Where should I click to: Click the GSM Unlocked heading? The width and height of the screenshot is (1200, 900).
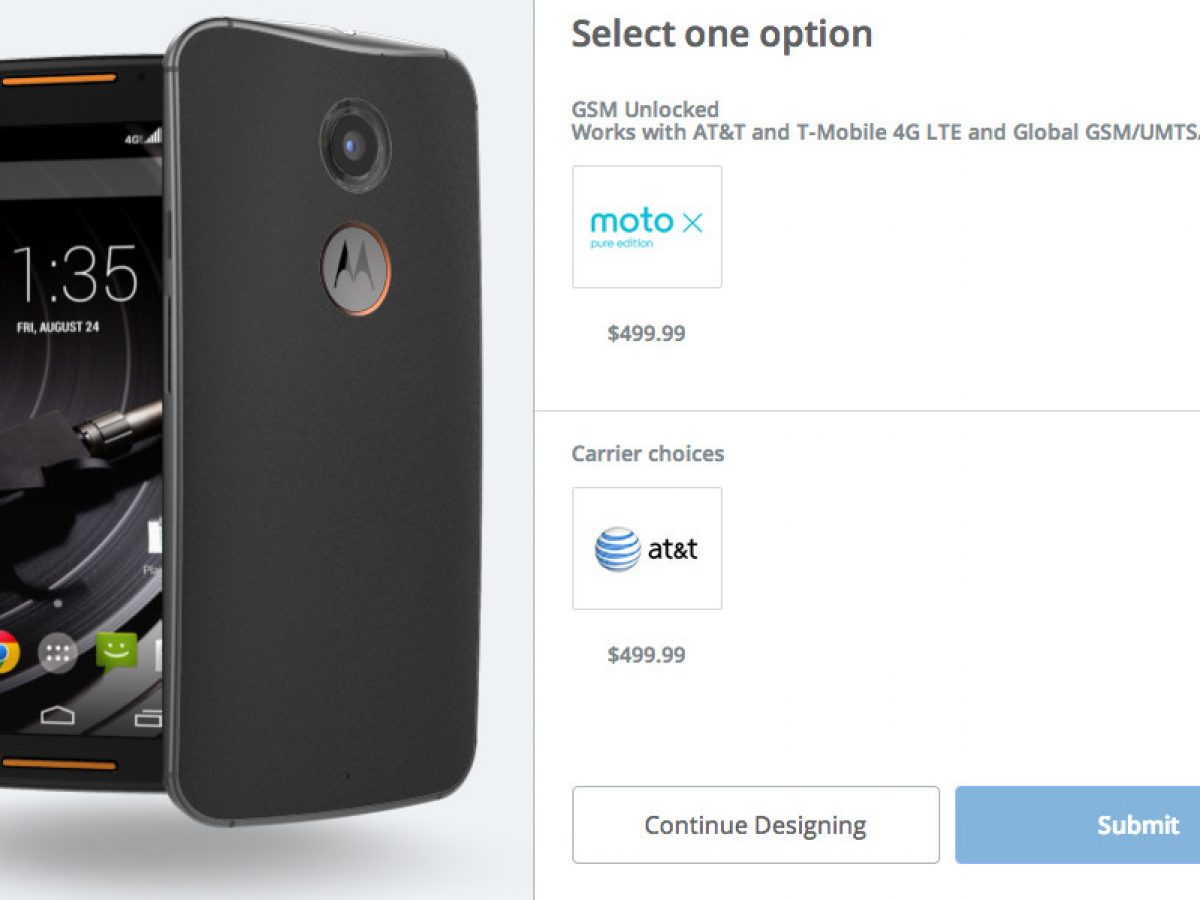(645, 110)
